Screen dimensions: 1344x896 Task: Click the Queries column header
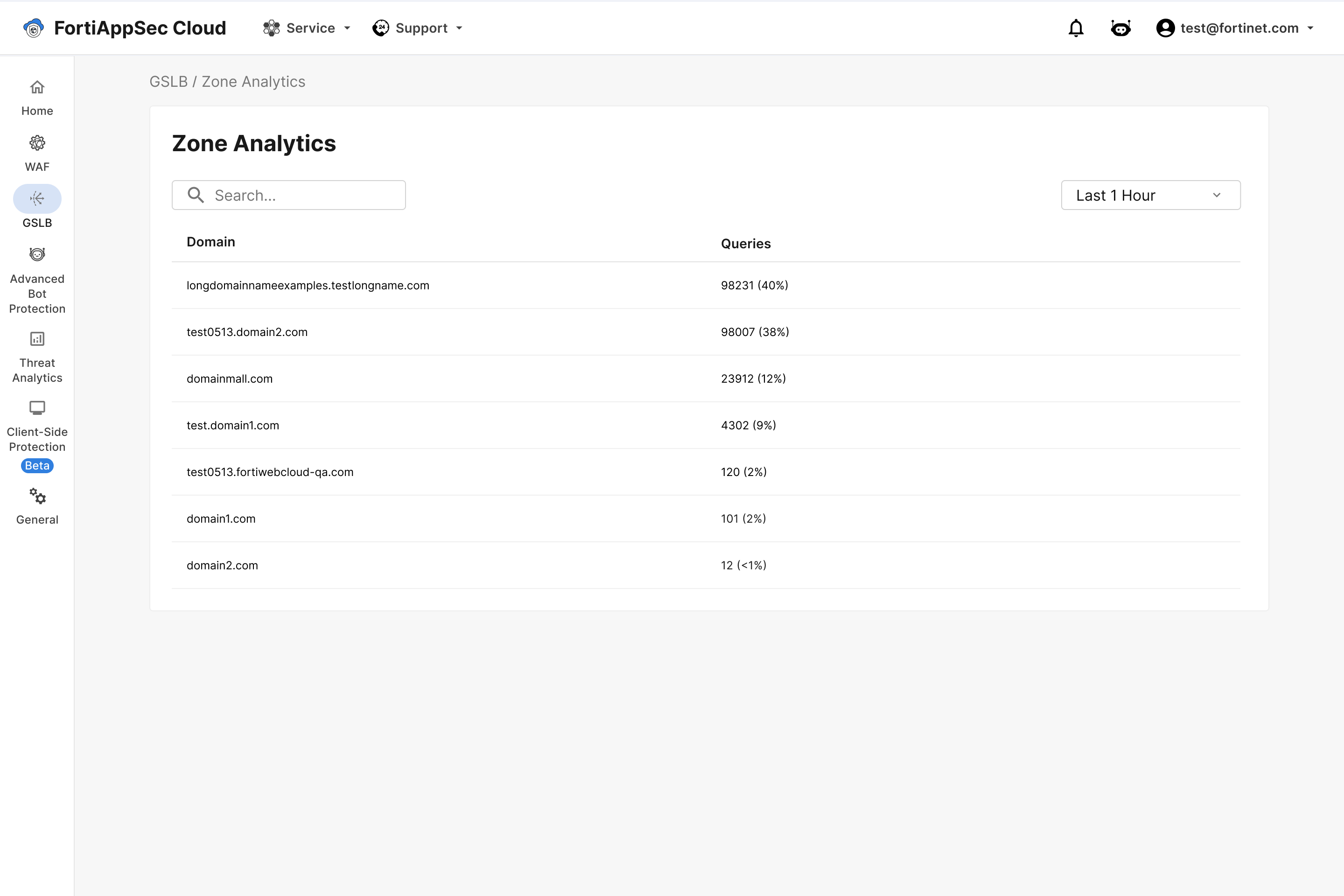746,244
